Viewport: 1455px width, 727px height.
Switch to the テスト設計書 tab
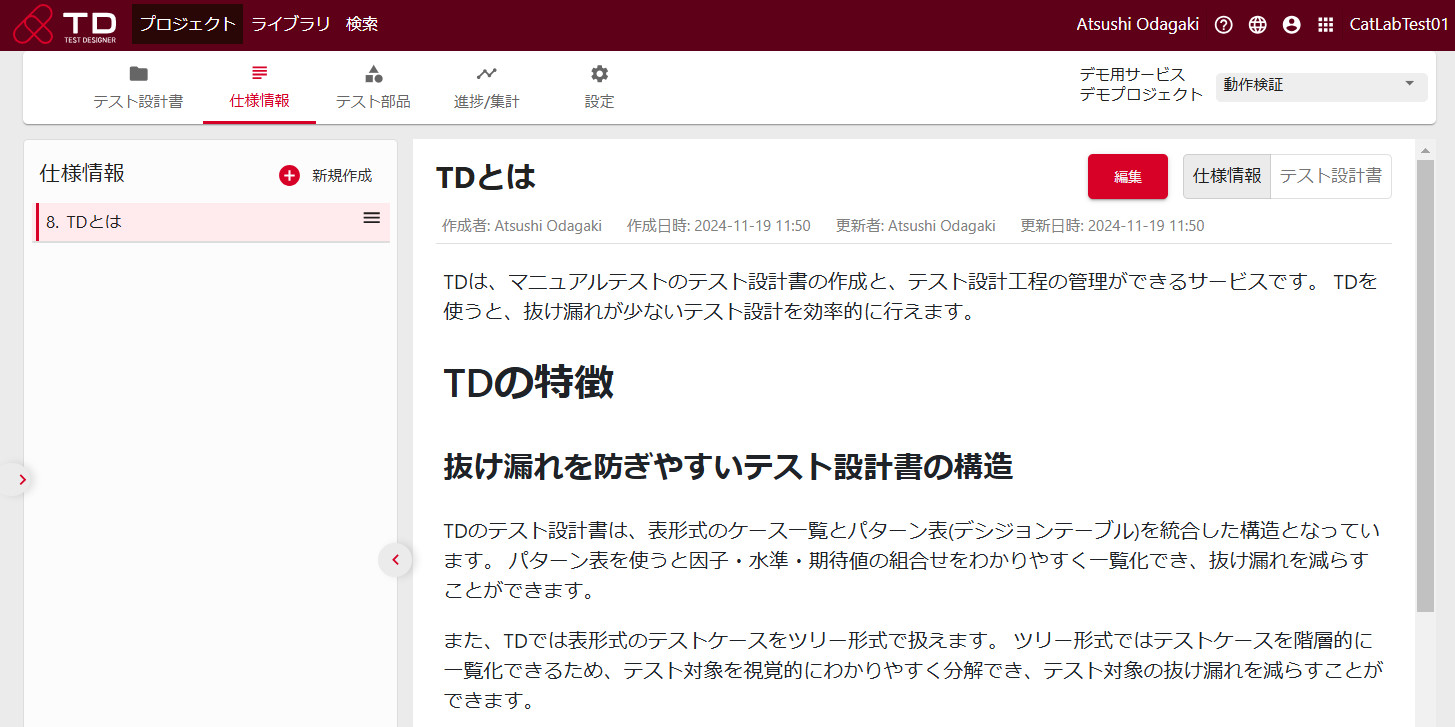138,88
